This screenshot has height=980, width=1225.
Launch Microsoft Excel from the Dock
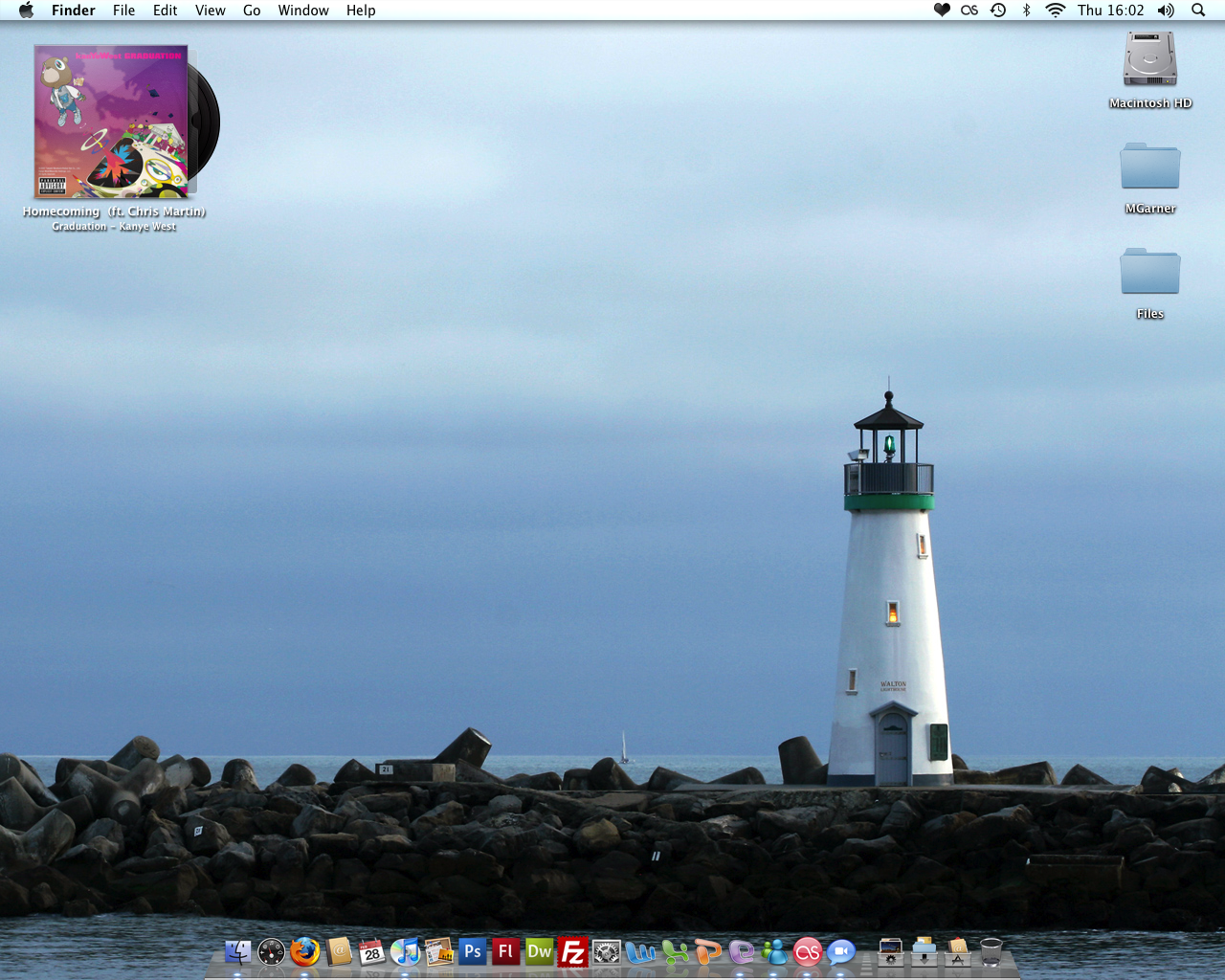(675, 952)
